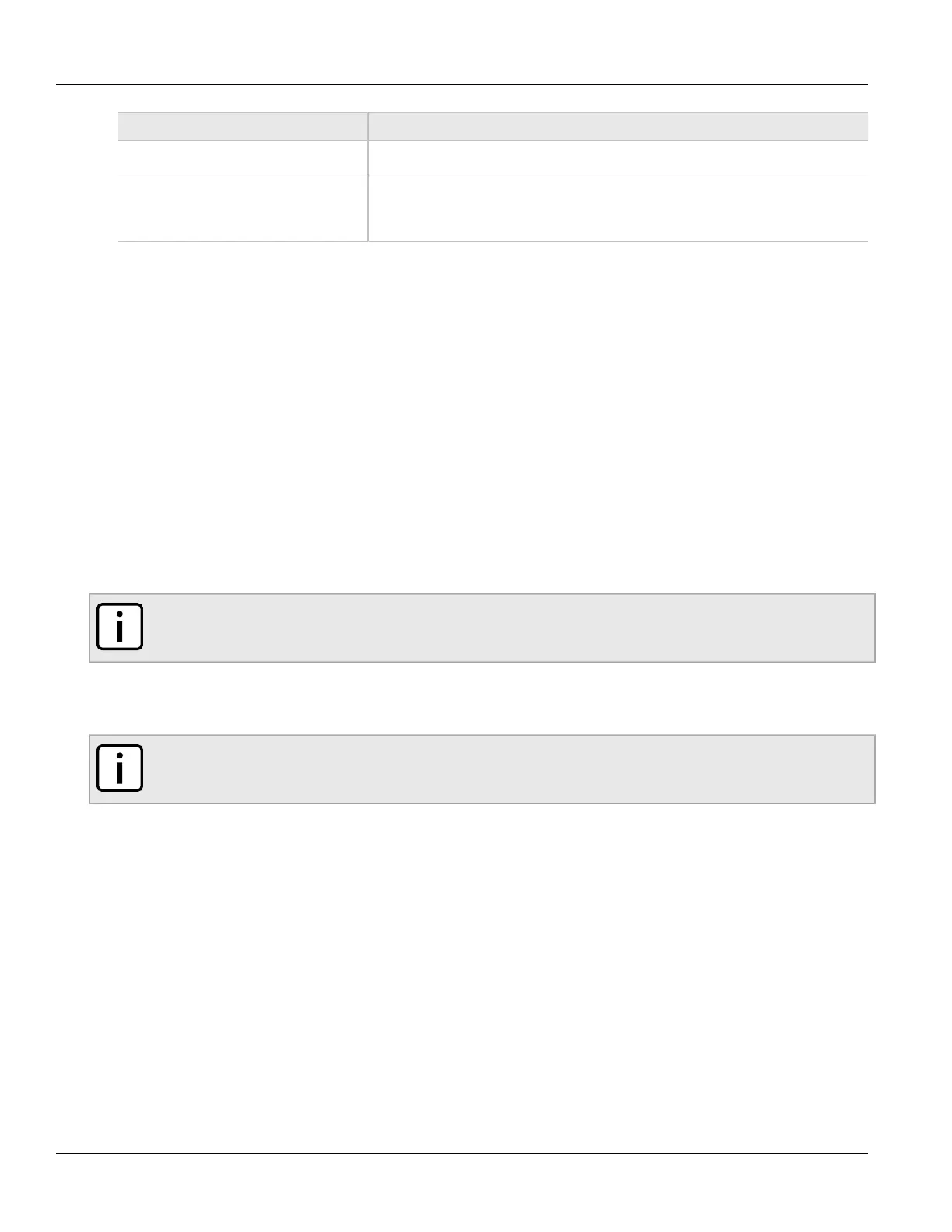Screen dimensions: 952x1232
Task: Click the bottom border line of the table
Action: click(x=493, y=242)
